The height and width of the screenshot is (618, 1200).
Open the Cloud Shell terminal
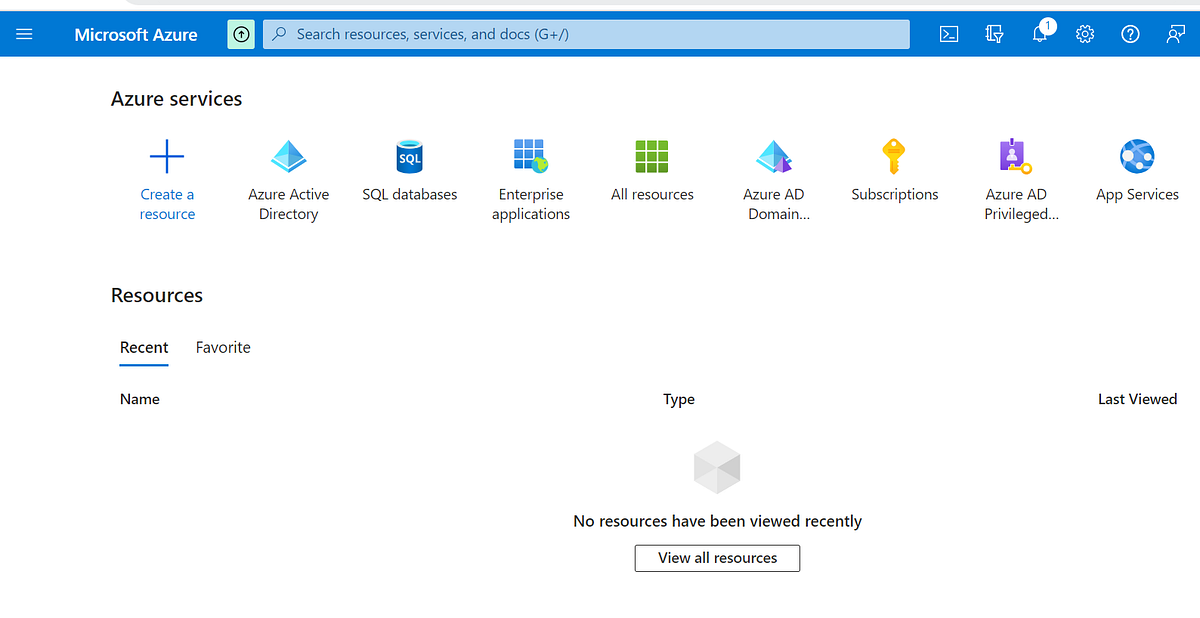(x=948, y=33)
